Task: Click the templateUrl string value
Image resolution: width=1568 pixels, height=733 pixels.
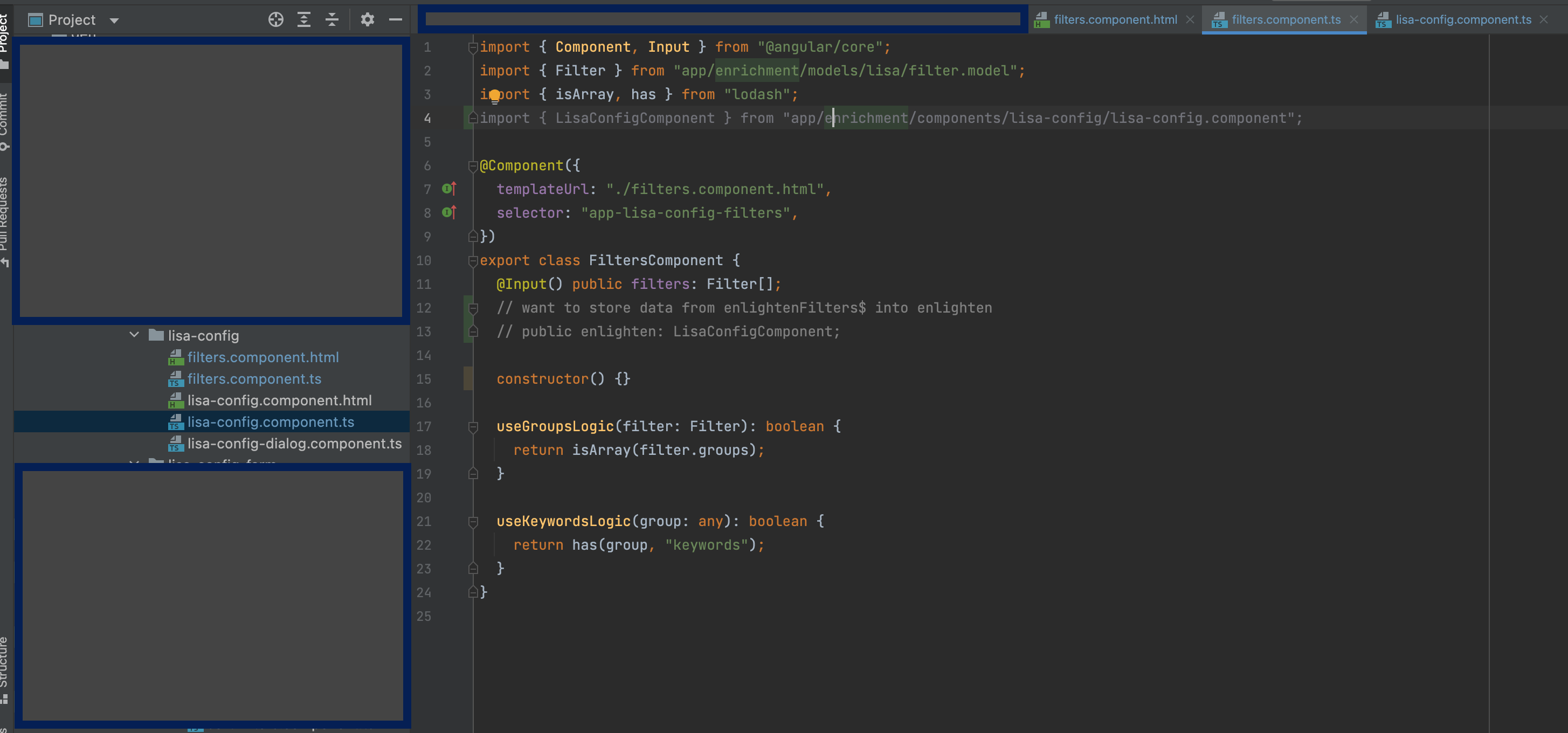Action: click(x=715, y=189)
